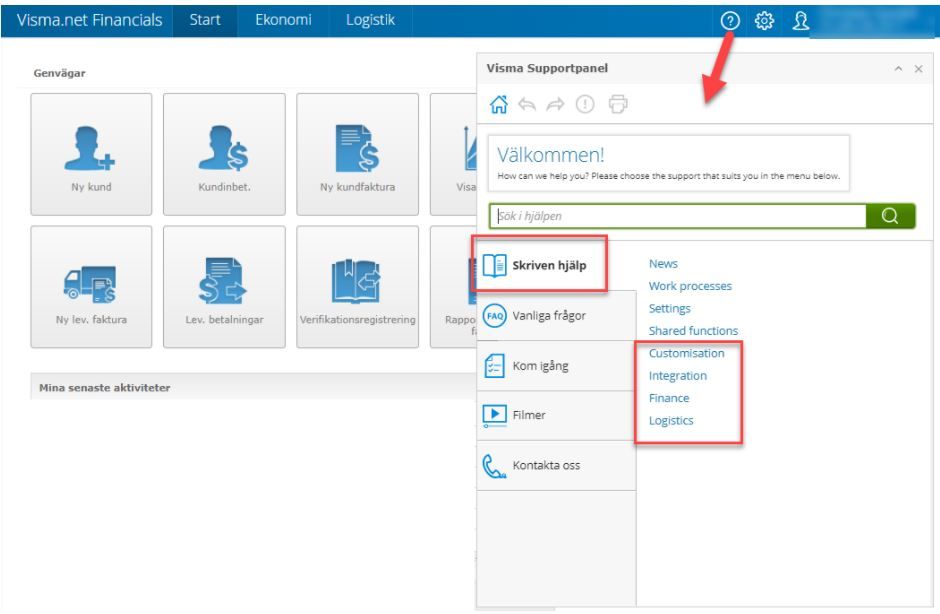Open the Work processes help link
Viewport: 940px width, 614px height.
click(690, 286)
